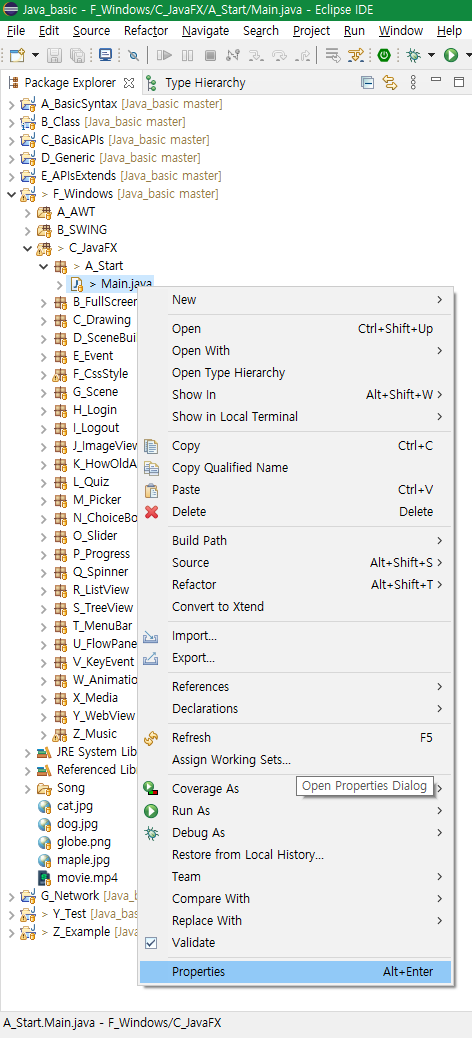Click the Coverage As icon
This screenshot has width=472, height=1038.
click(x=152, y=788)
